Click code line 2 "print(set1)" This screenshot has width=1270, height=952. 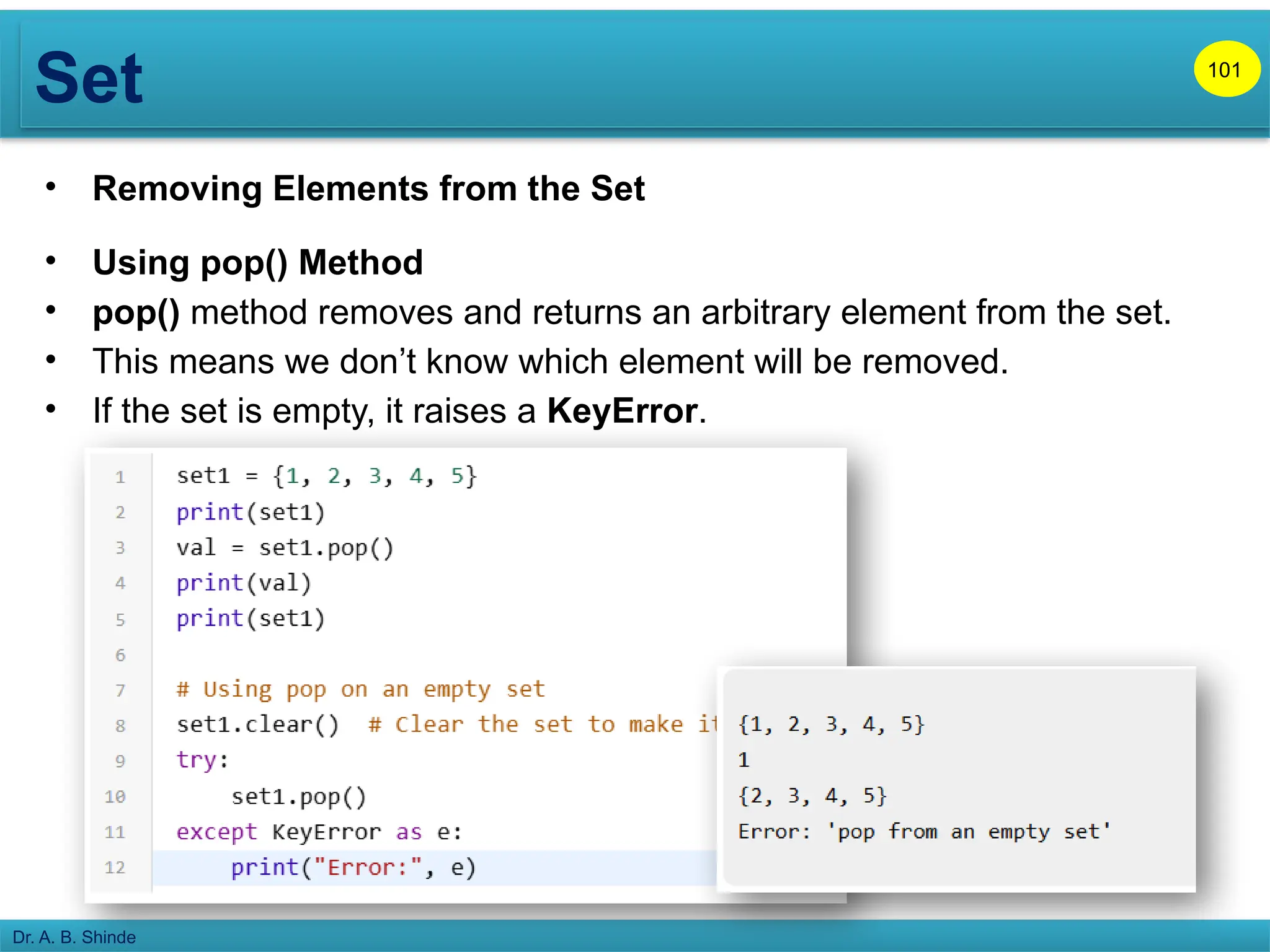pyautogui.click(x=251, y=513)
